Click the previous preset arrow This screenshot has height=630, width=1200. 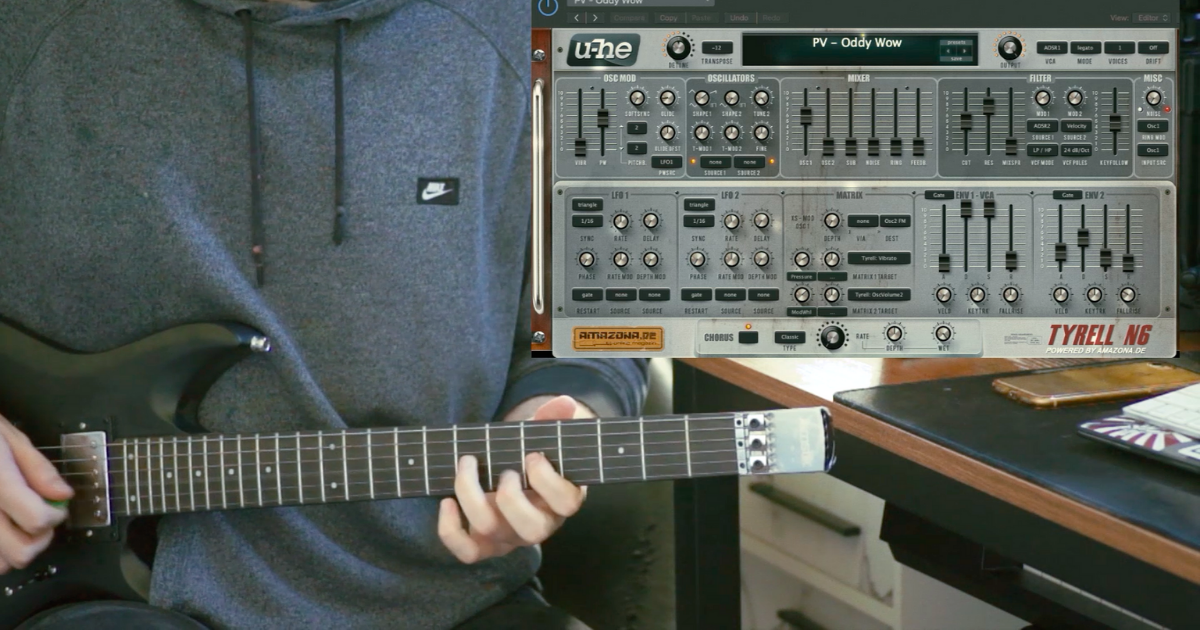(576, 19)
